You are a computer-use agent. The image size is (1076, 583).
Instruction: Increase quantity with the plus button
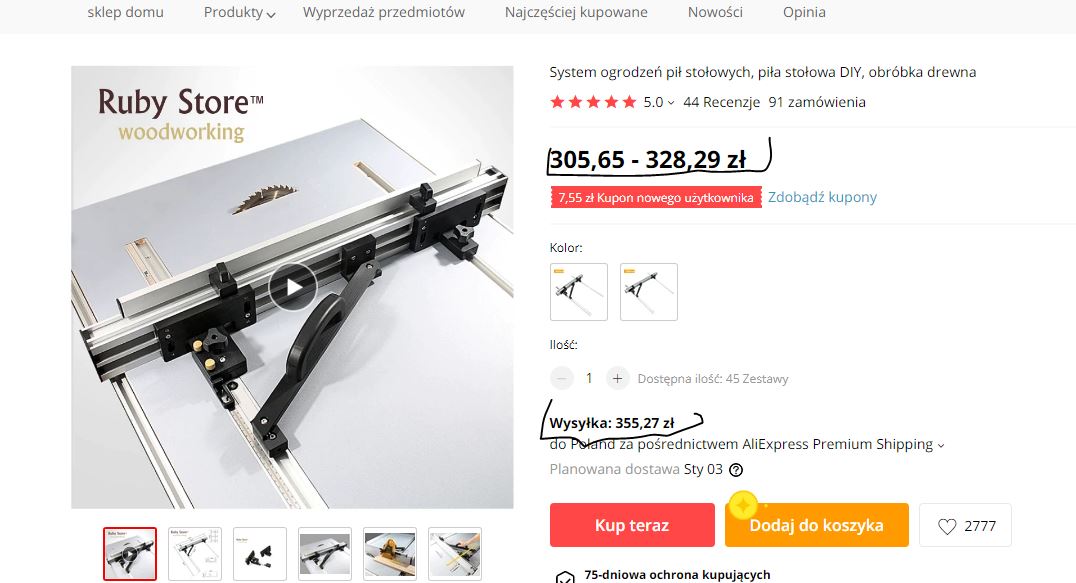(x=617, y=378)
